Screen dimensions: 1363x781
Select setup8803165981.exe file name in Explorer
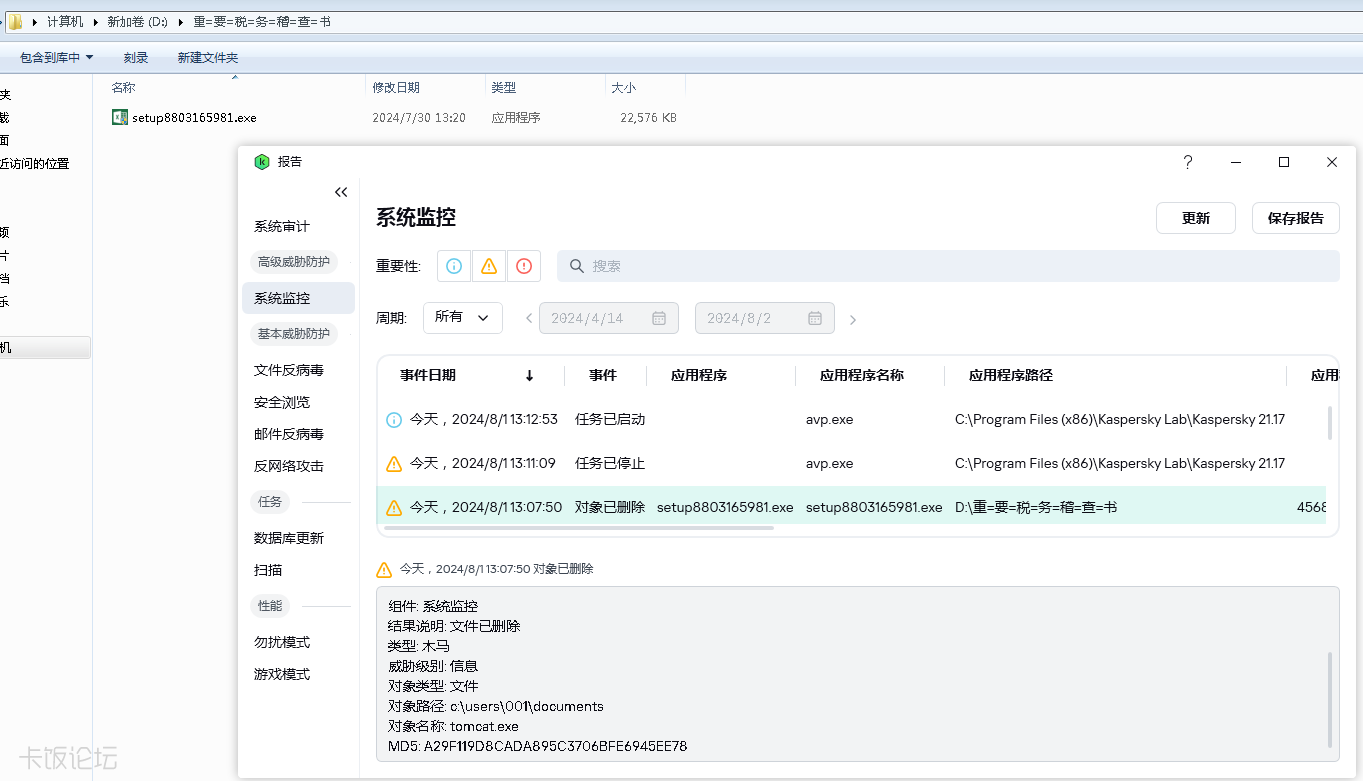[194, 117]
